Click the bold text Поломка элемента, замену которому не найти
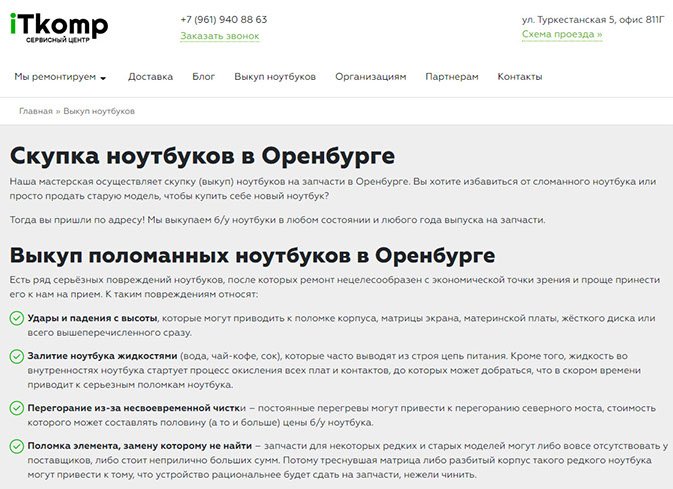The image size is (673, 489). (139, 446)
